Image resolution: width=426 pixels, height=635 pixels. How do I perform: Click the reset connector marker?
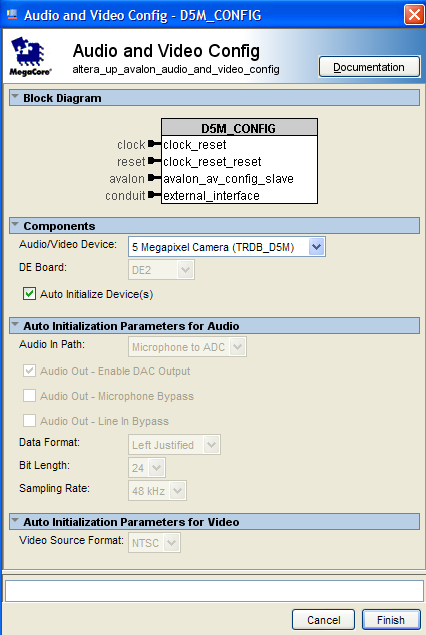click(x=154, y=161)
